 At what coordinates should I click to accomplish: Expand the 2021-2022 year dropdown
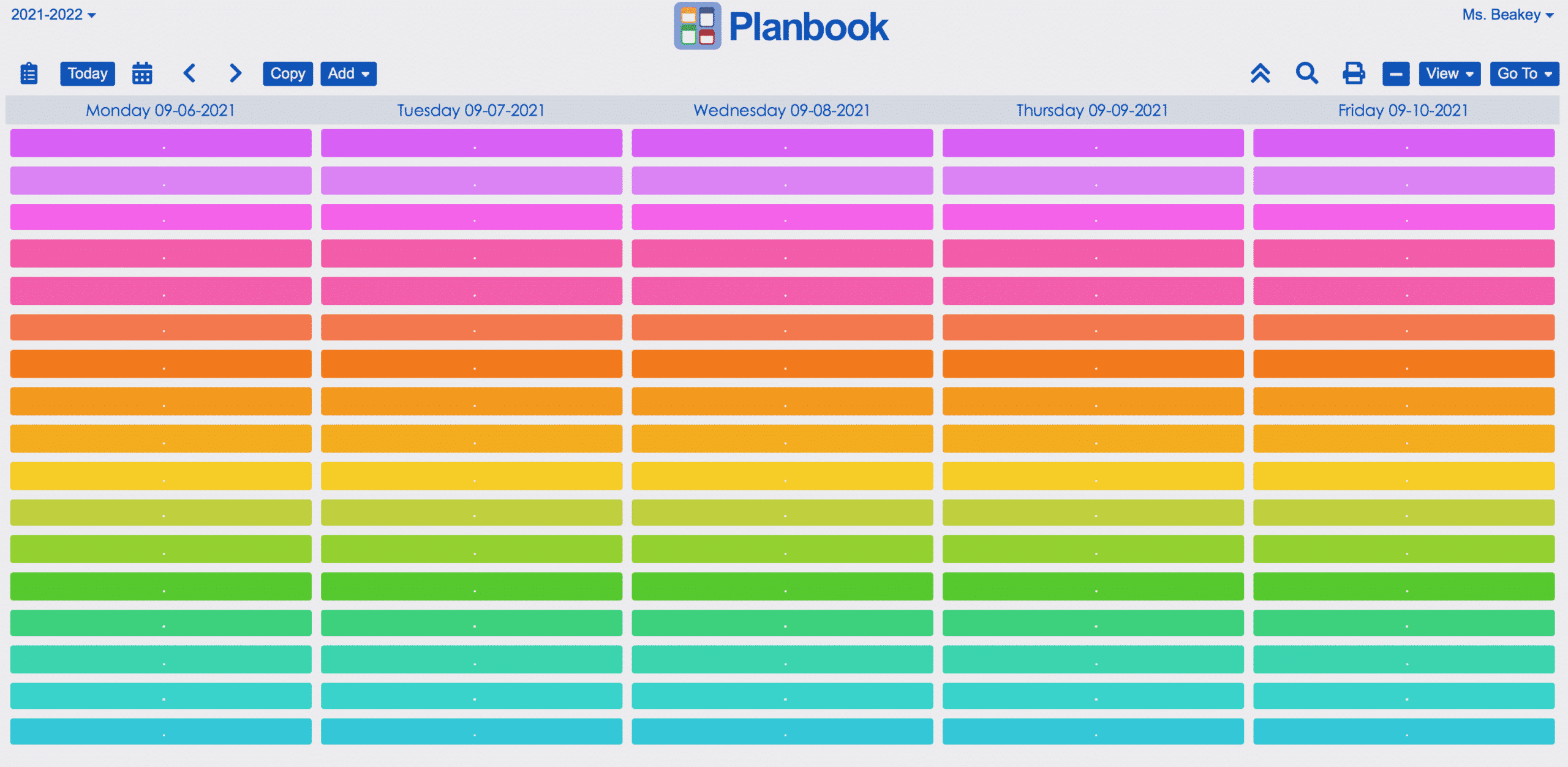(53, 14)
